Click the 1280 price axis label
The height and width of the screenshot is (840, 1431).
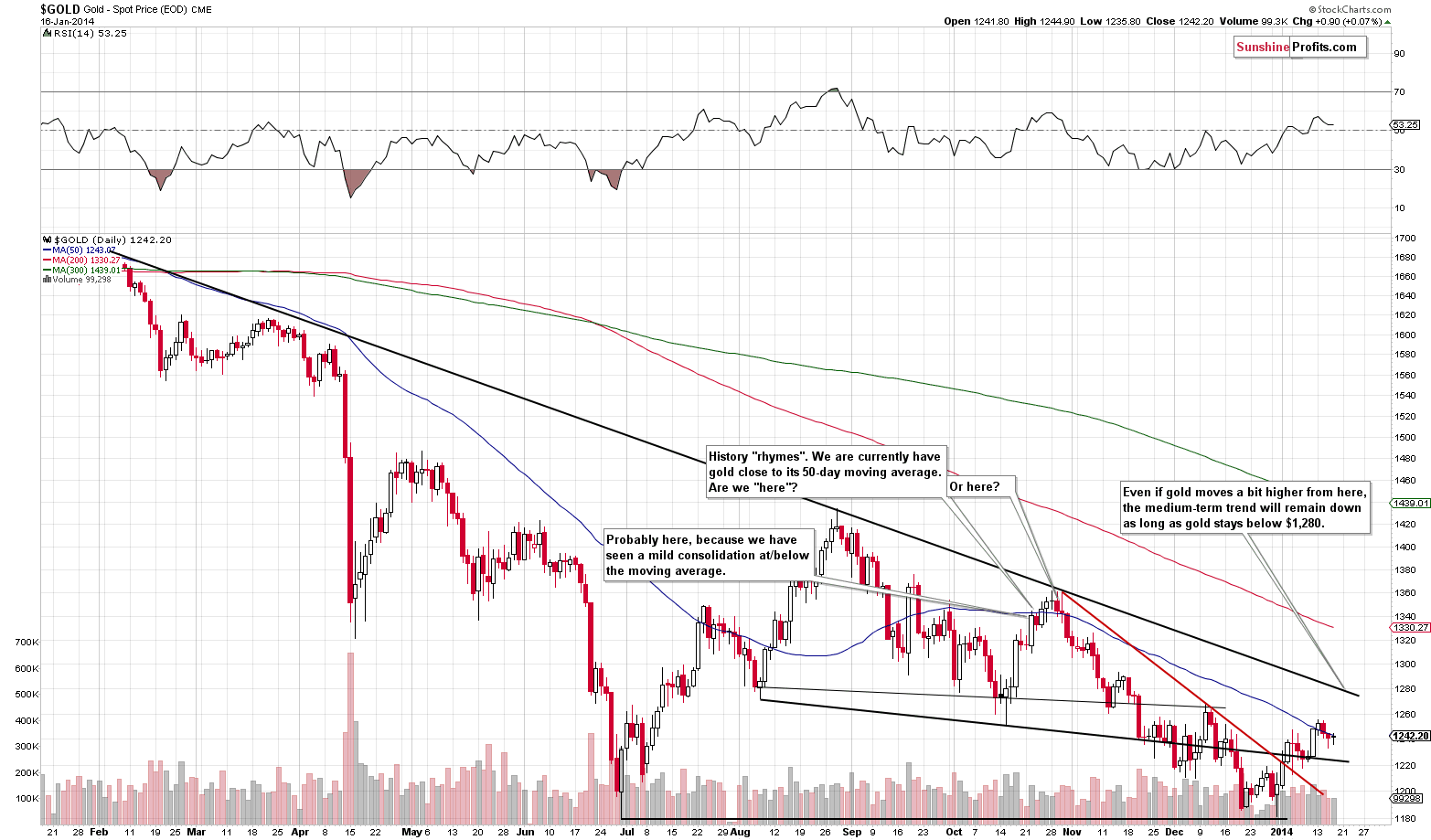pos(1405,690)
